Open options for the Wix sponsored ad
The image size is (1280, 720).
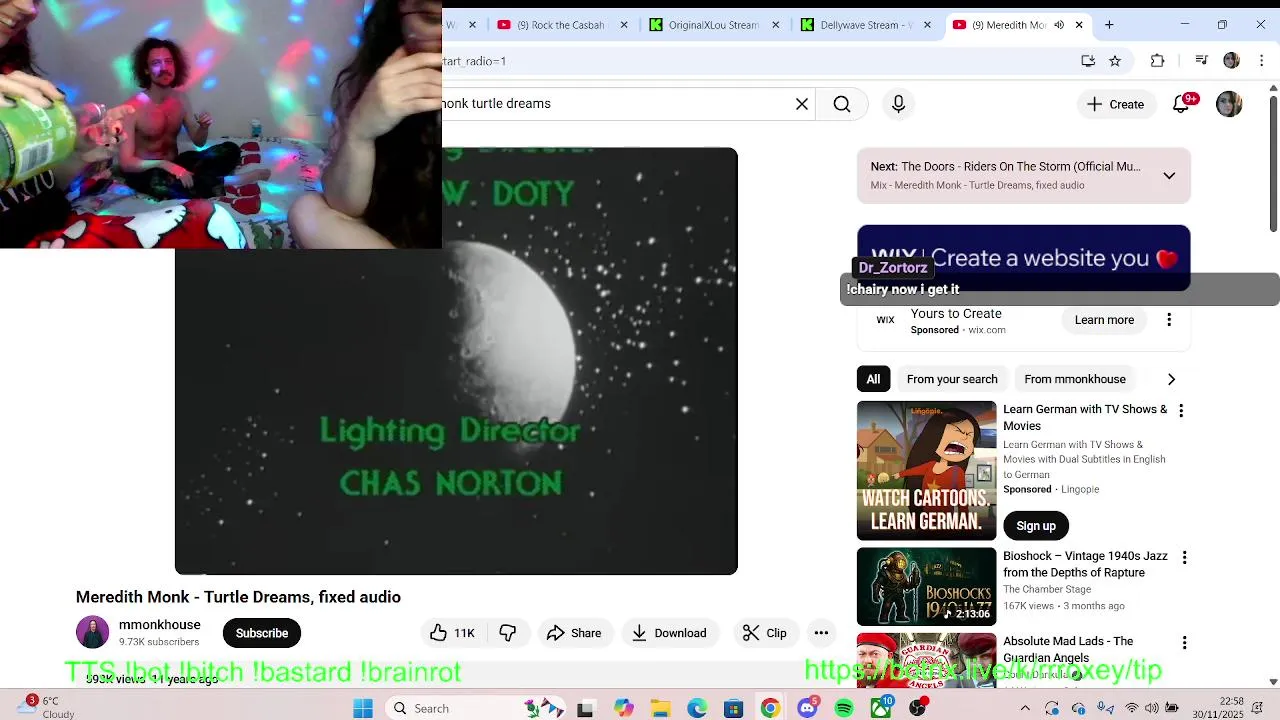(x=1169, y=320)
